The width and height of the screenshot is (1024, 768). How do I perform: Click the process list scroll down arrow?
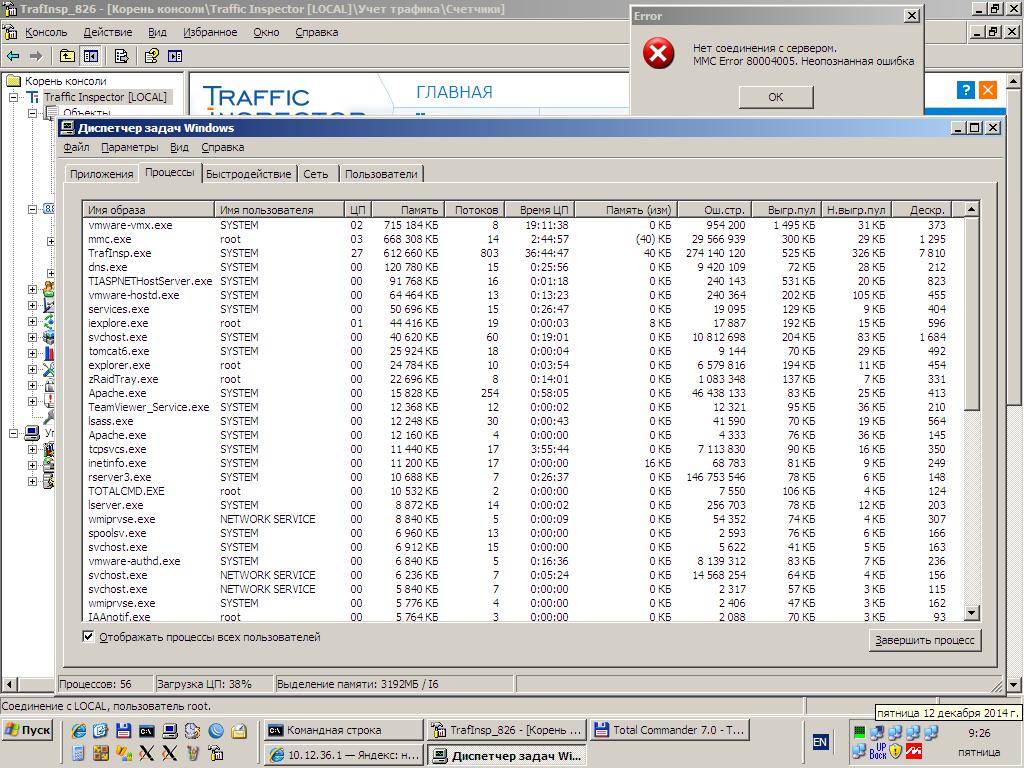point(972,613)
